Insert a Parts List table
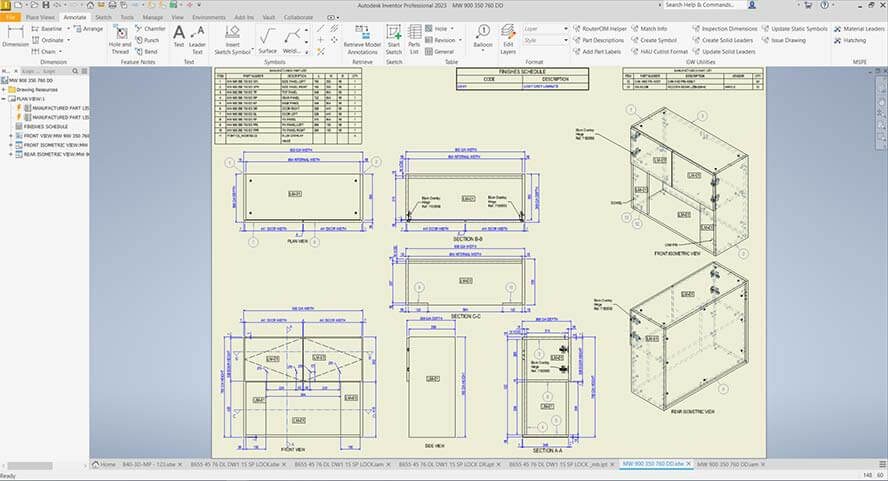Viewport: 888px width, 481px height. [414, 38]
